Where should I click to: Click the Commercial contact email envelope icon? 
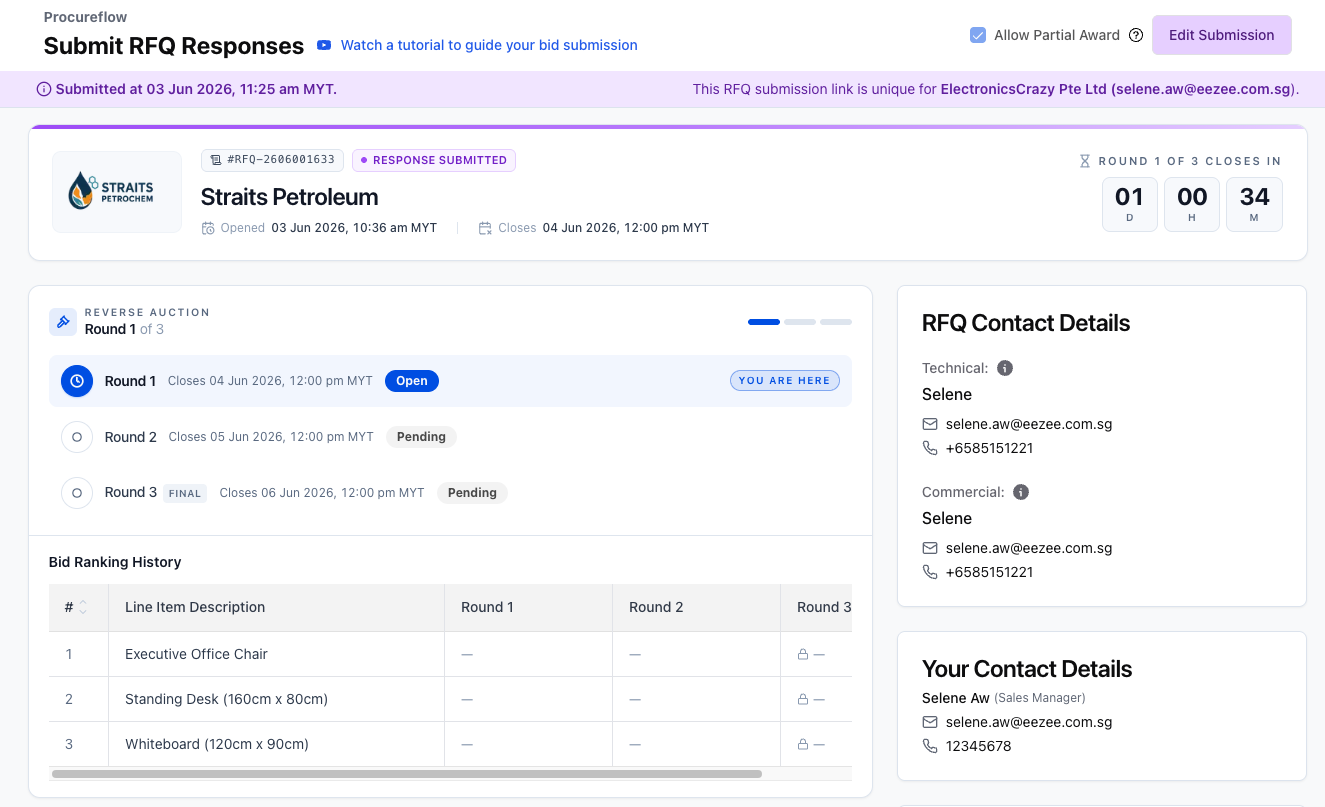[x=930, y=548]
